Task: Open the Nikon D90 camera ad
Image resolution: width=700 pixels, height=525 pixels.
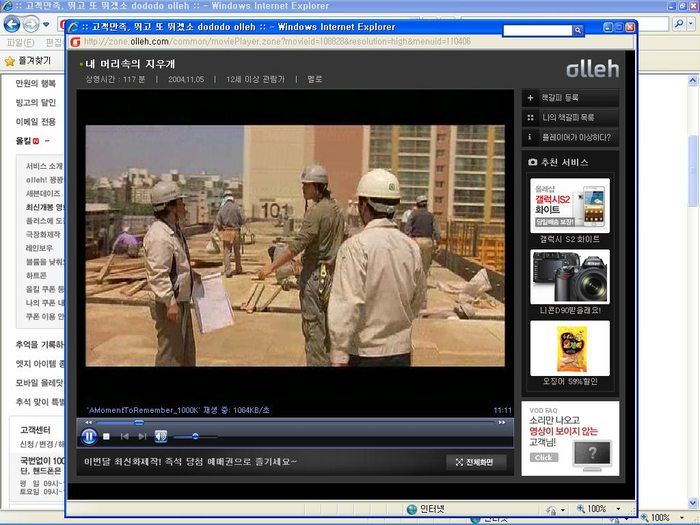Action: click(570, 277)
